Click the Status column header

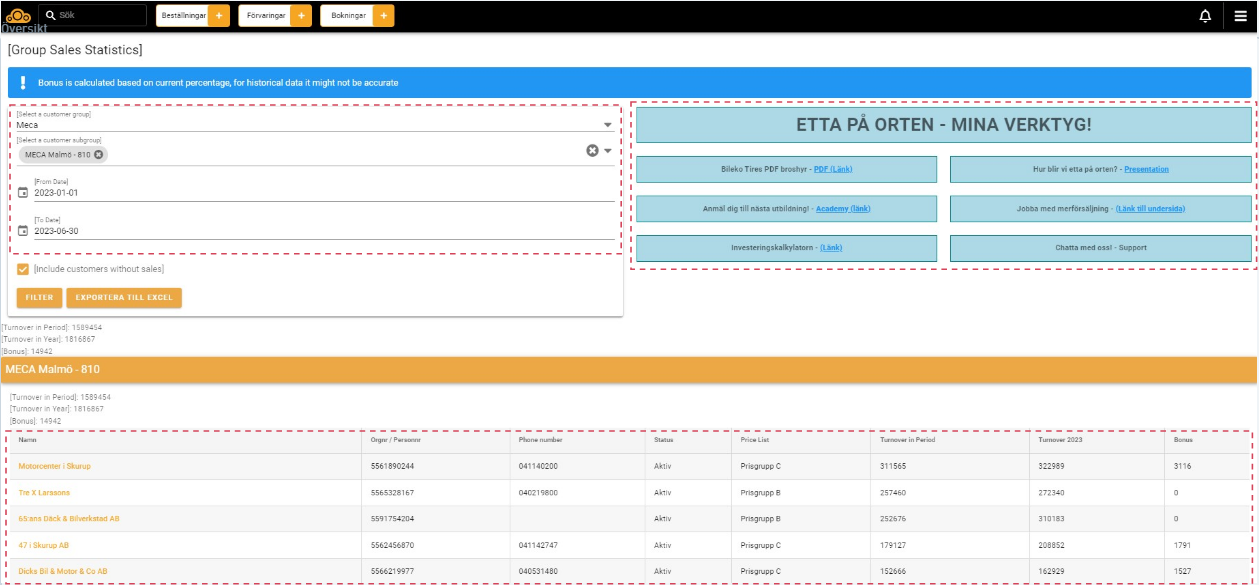point(664,440)
